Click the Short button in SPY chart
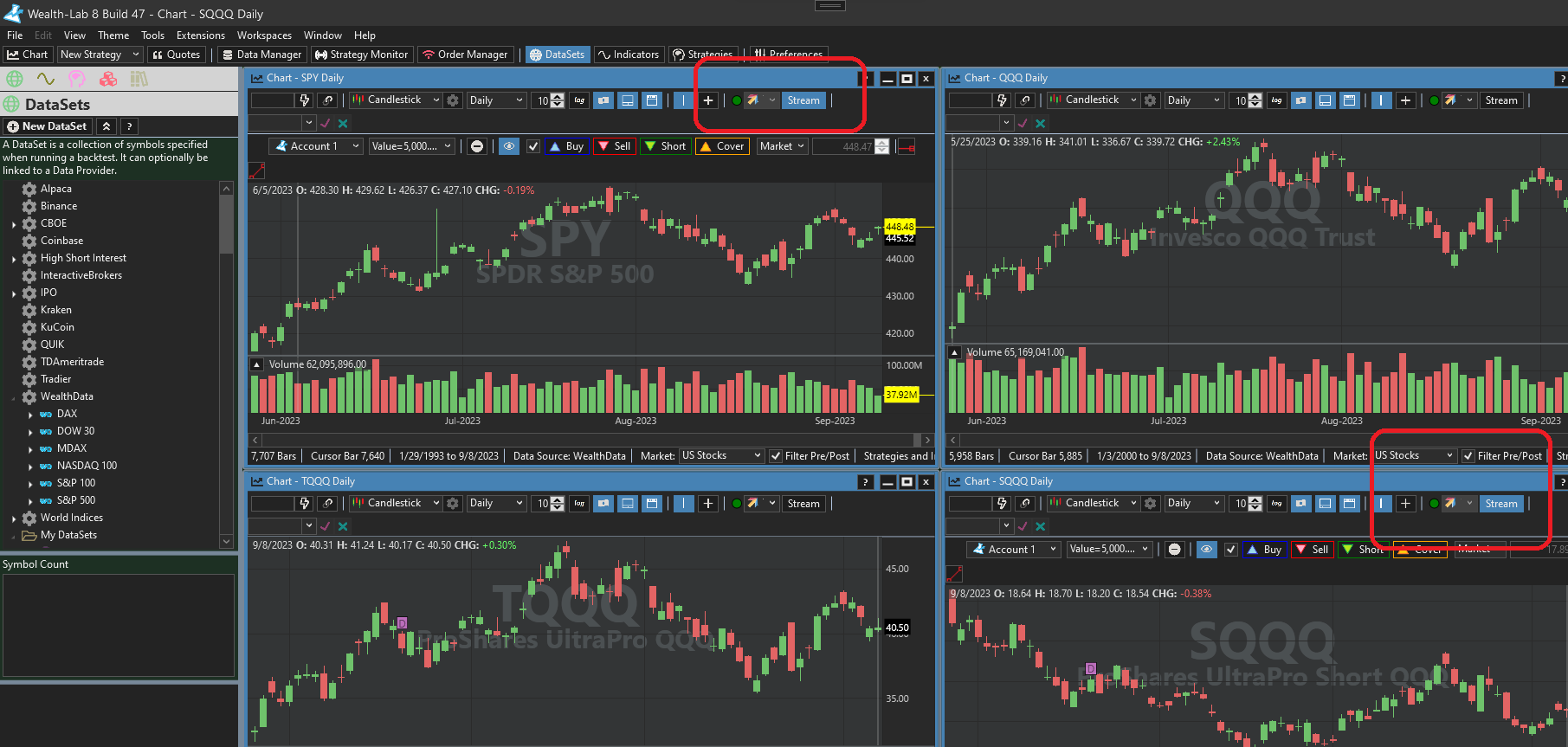The height and width of the screenshot is (747, 1568). click(x=665, y=146)
